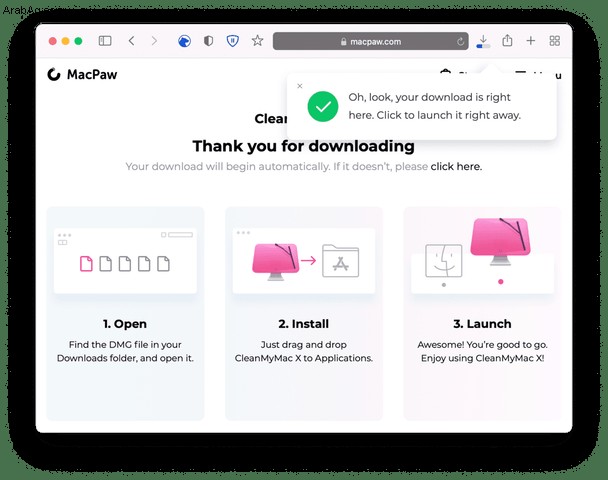Screen dimensions: 608x480
Task: Click the pink DMG file icon
Action: (x=86, y=264)
